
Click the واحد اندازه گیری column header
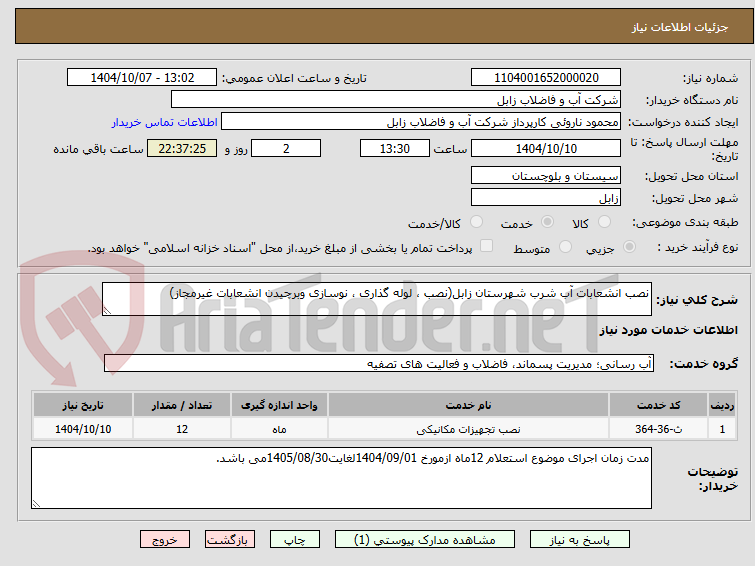pos(279,405)
